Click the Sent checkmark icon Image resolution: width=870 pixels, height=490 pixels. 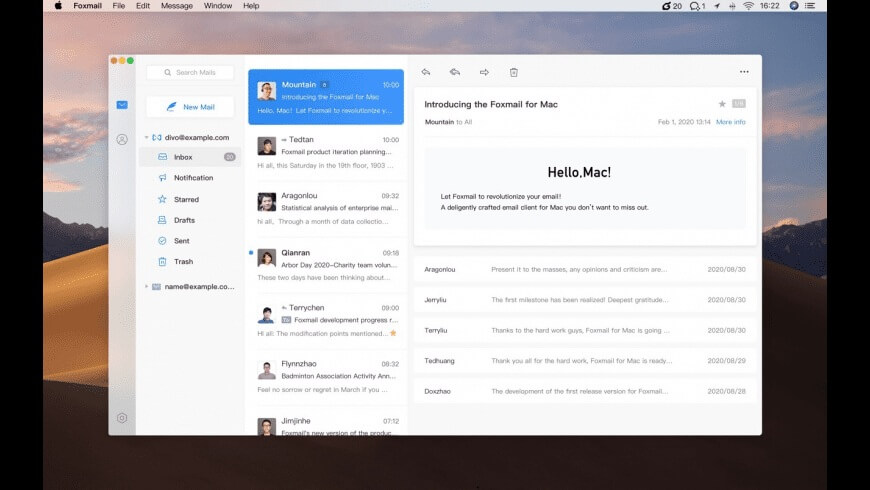click(163, 241)
